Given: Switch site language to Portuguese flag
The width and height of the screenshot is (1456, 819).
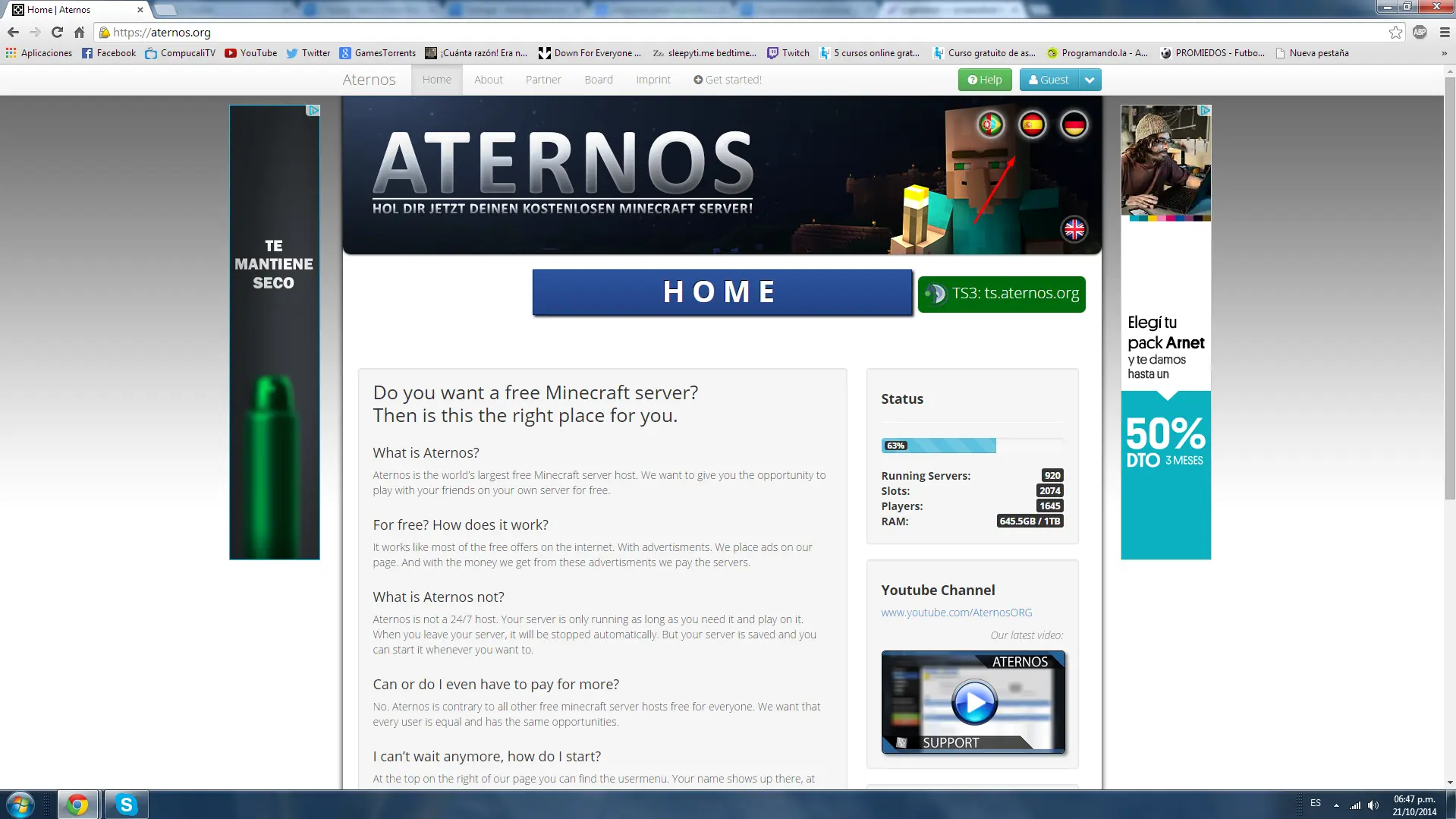Looking at the screenshot, I should (990, 124).
